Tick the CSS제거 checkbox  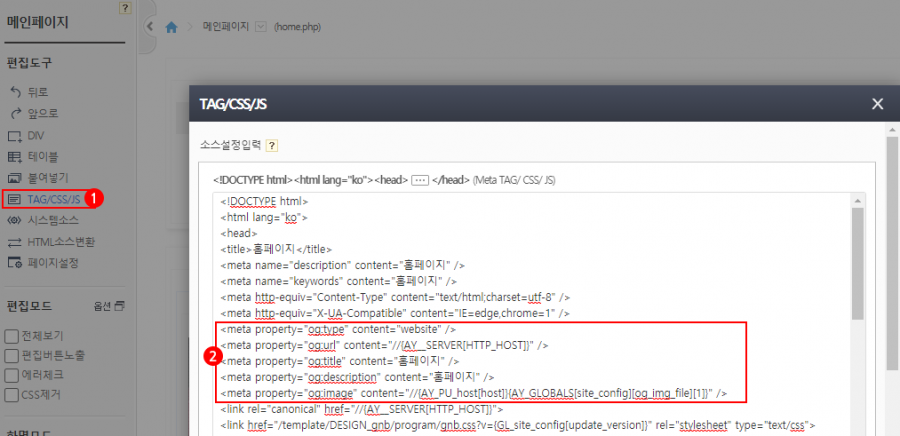coord(12,394)
